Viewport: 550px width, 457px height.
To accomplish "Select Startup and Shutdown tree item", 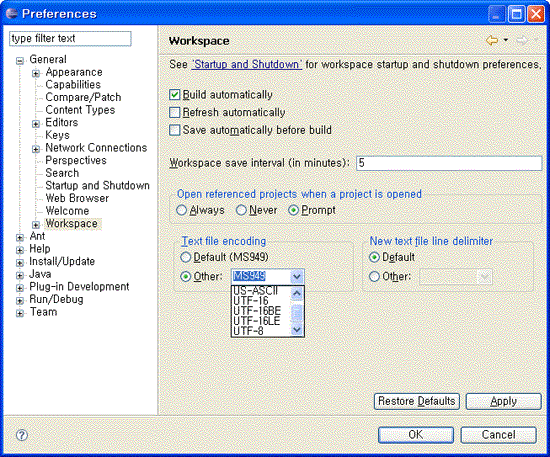I will click(x=97, y=186).
